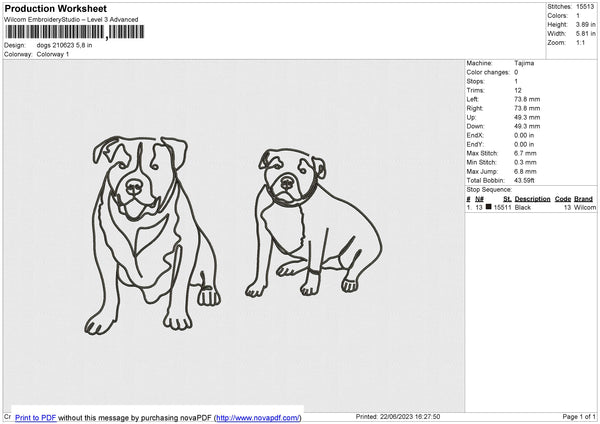Select the Max Jump value 6.8 mm
This screenshot has height=424, width=600.
525,171
